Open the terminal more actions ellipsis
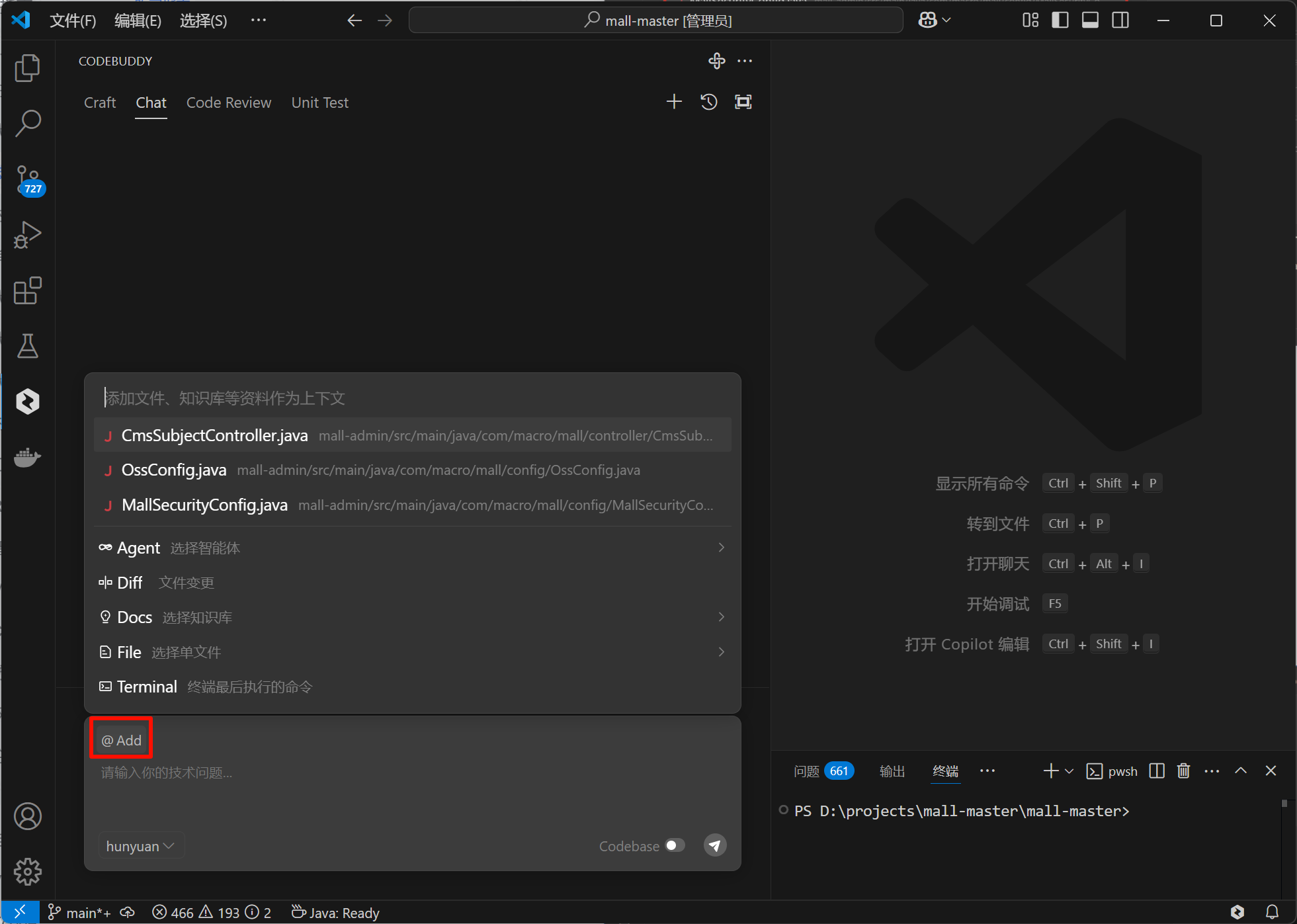Viewport: 1297px width, 924px height. (1212, 771)
